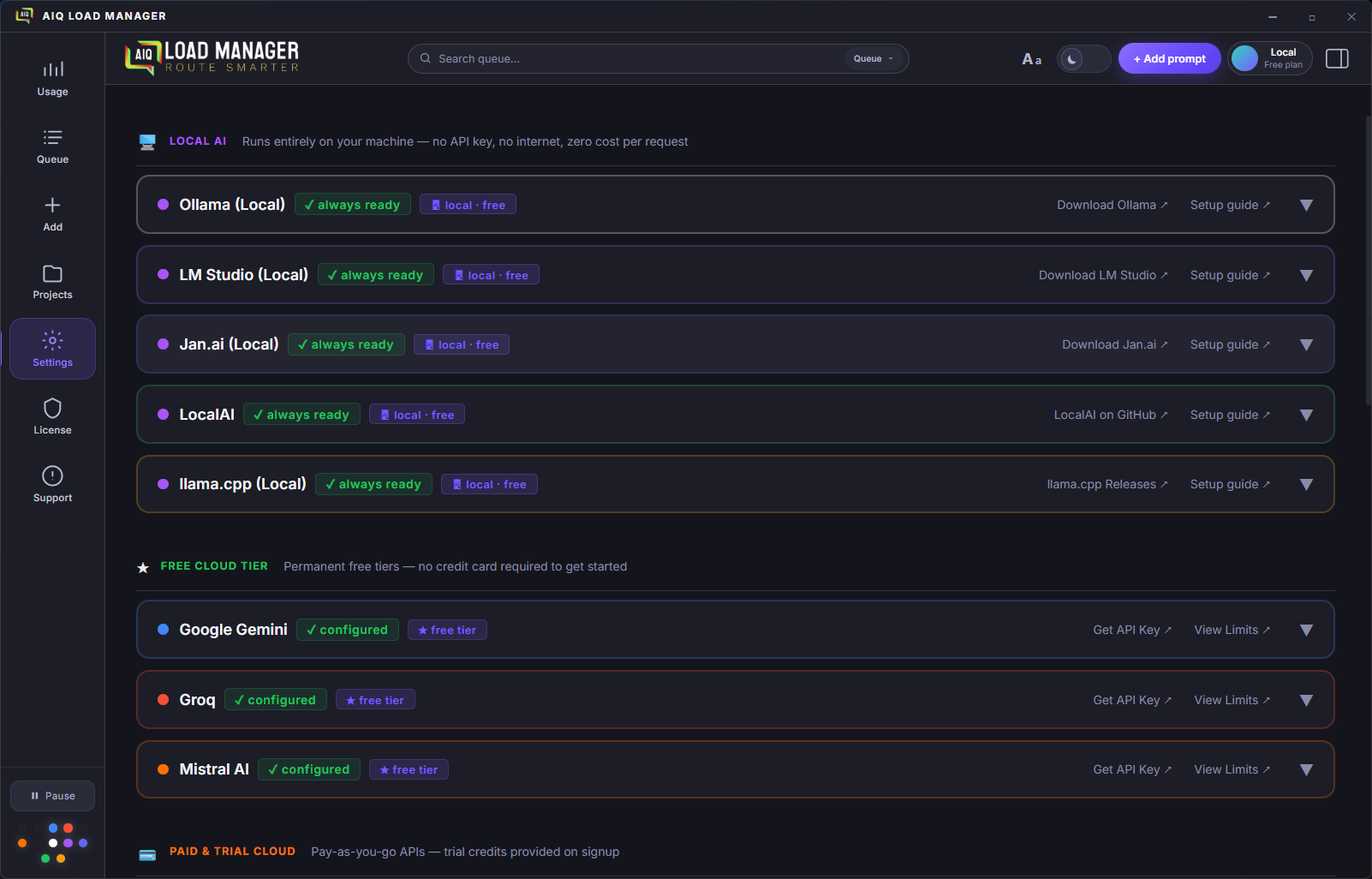Viewport: 1372px width, 879px height.
Task: Open Get API Key for Google Gemini
Action: (1132, 630)
